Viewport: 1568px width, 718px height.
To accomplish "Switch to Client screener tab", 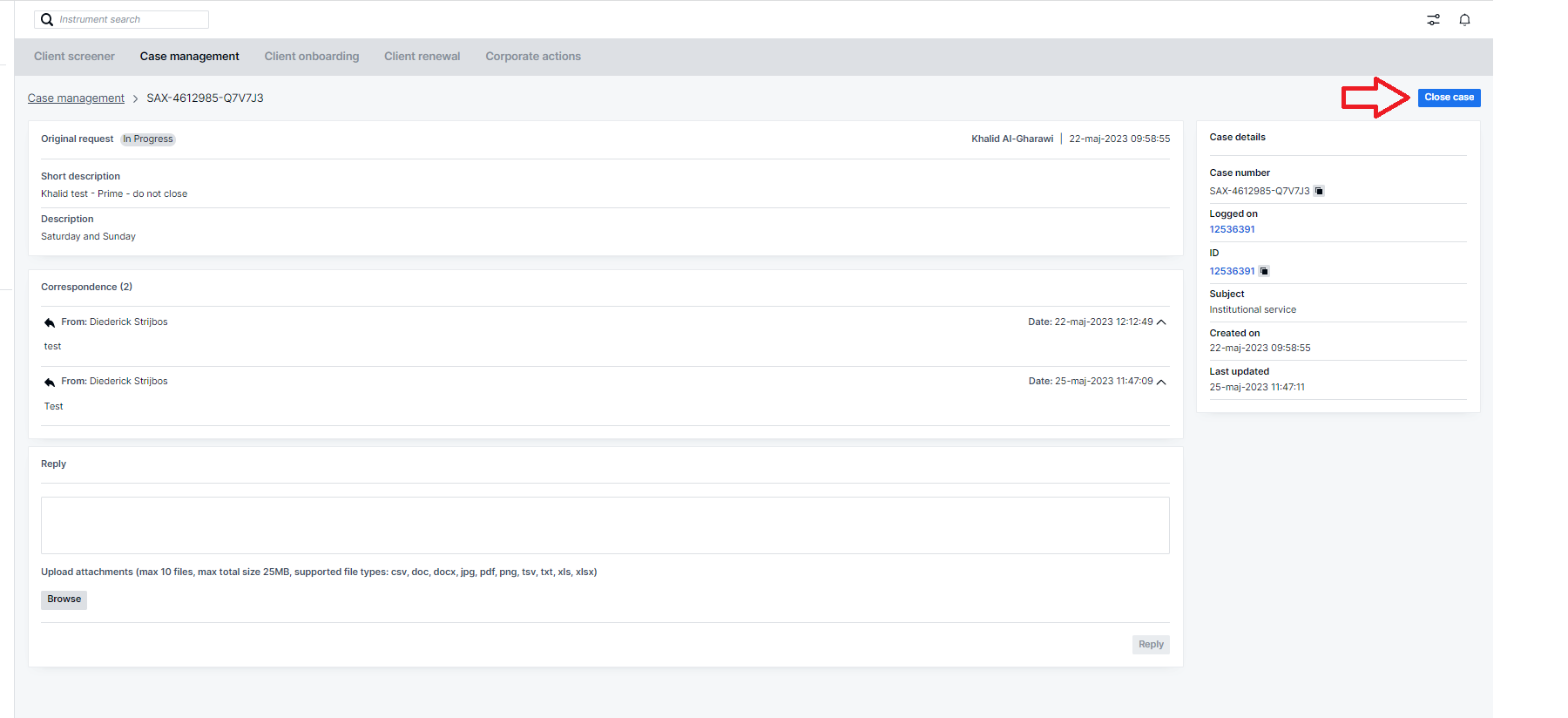I will pos(74,57).
